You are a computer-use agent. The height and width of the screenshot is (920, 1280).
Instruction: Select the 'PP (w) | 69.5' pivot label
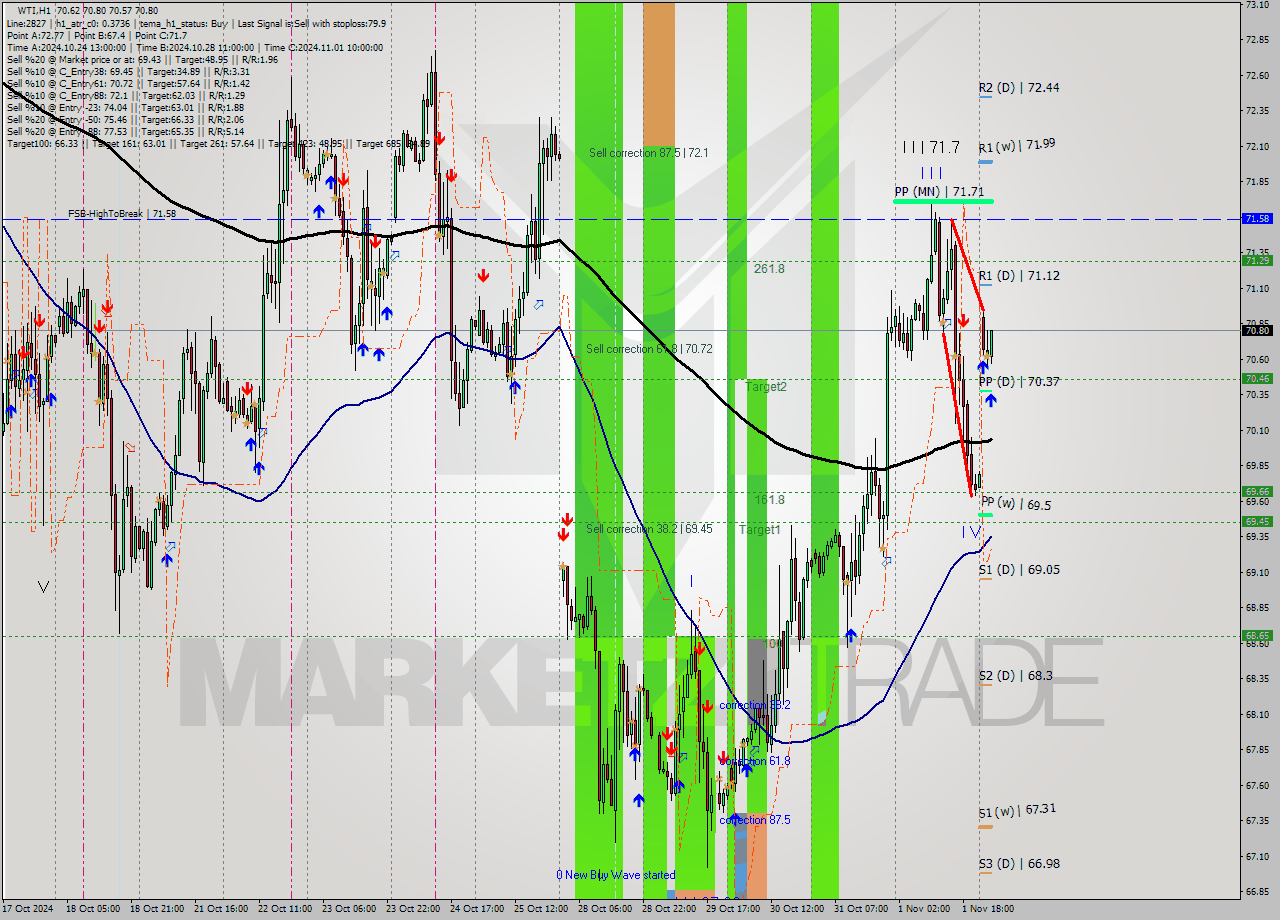click(x=1016, y=505)
